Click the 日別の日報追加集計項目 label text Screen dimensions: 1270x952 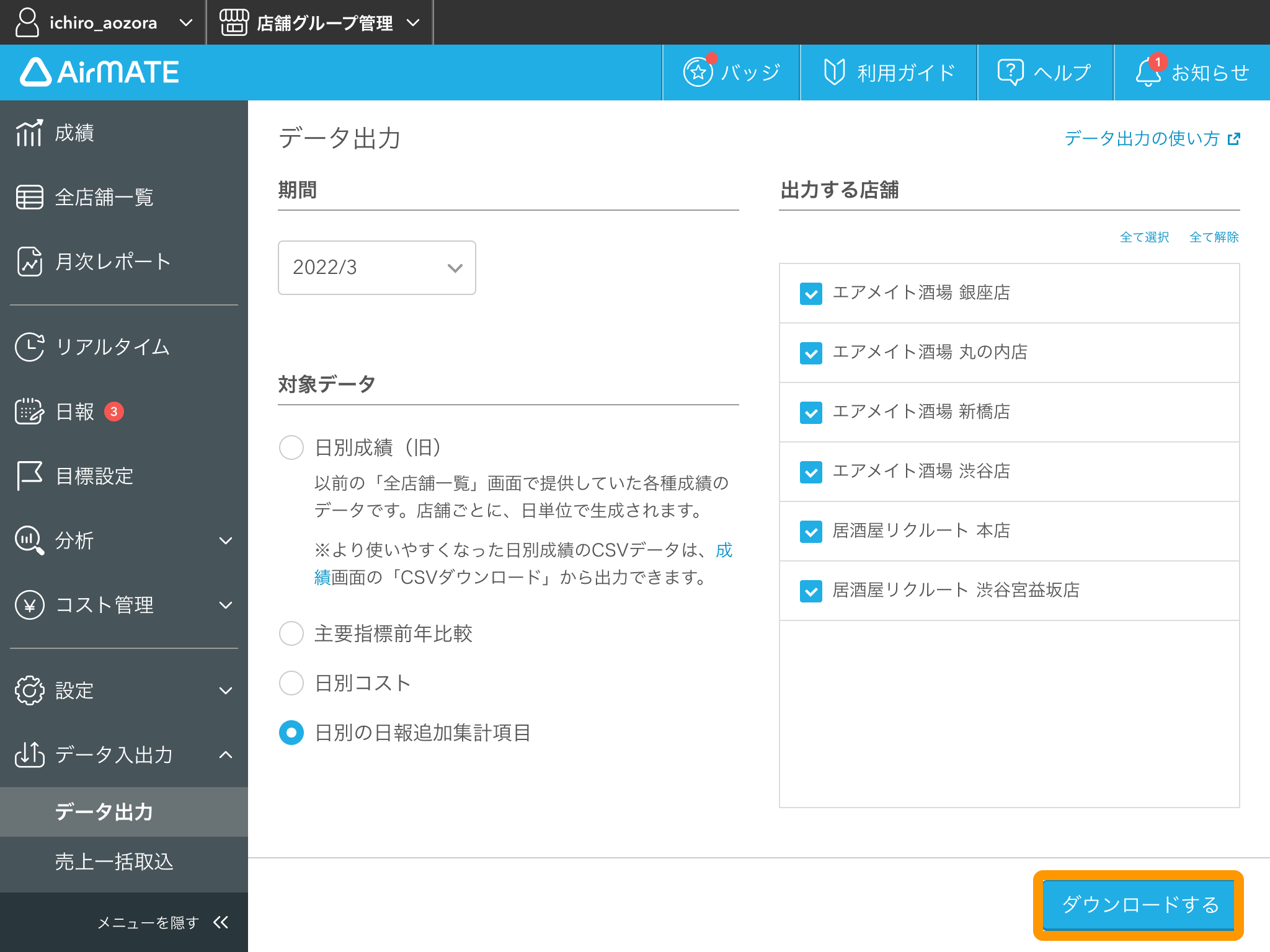click(x=423, y=733)
